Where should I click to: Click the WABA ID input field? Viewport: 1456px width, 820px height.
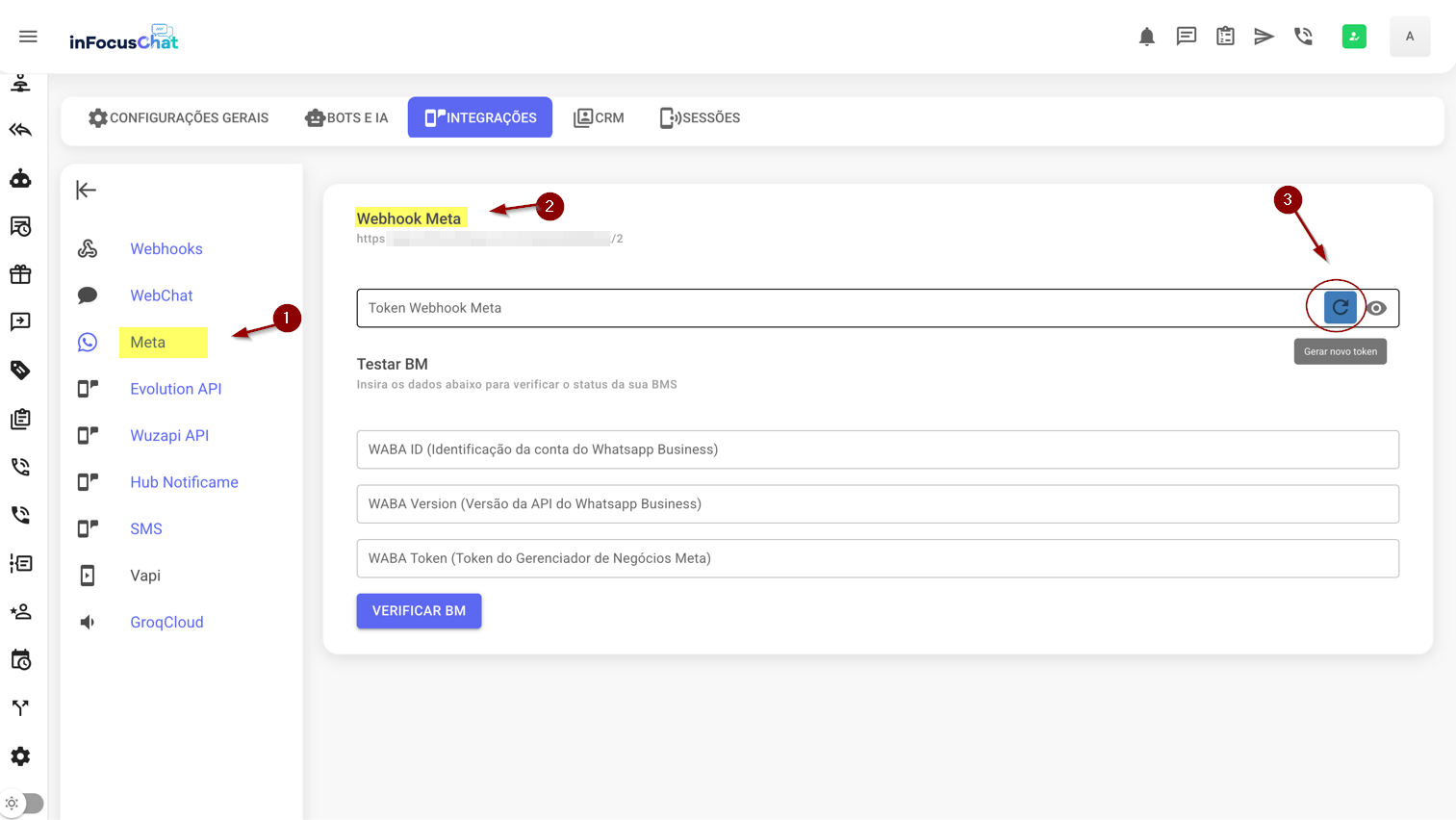click(x=877, y=449)
